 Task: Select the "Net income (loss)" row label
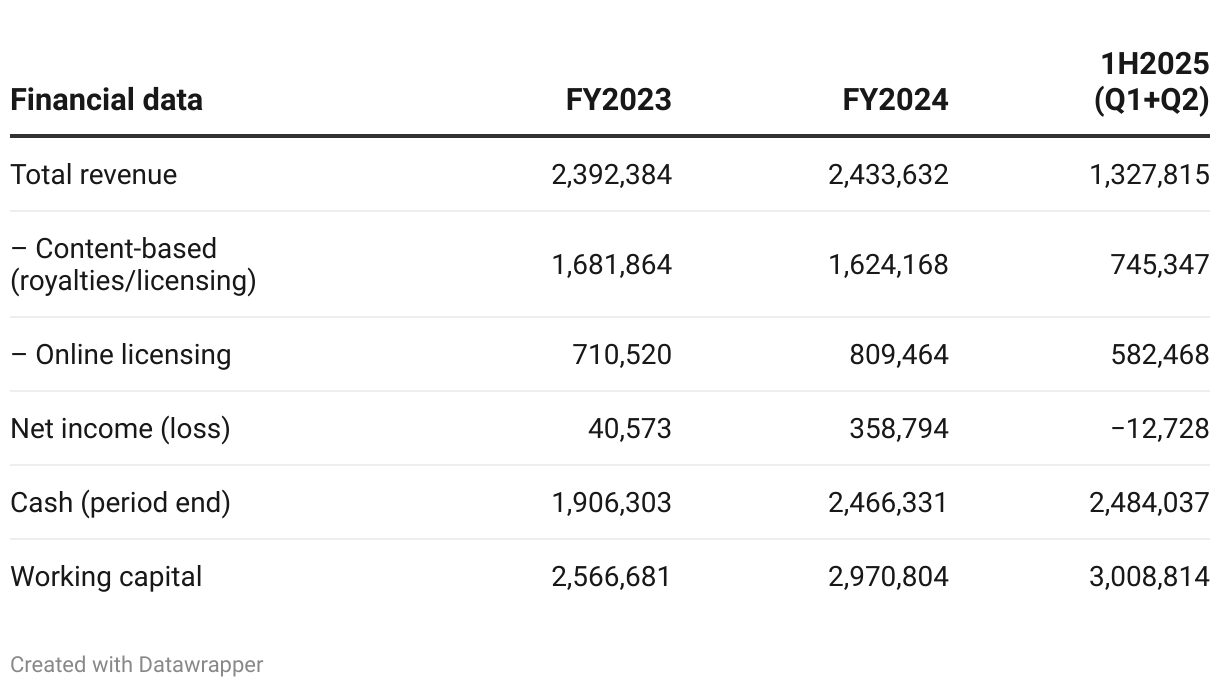point(120,429)
